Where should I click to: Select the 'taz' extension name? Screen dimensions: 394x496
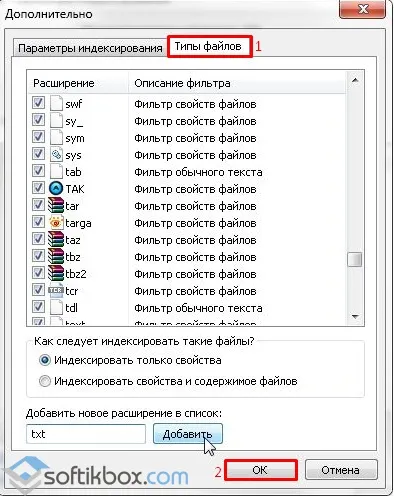[x=73, y=240]
